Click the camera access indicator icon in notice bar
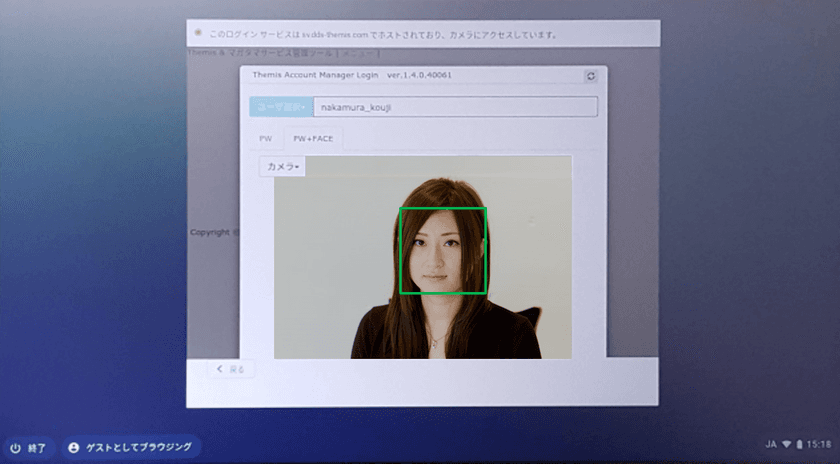This screenshot has width=840, height=464. click(198, 33)
